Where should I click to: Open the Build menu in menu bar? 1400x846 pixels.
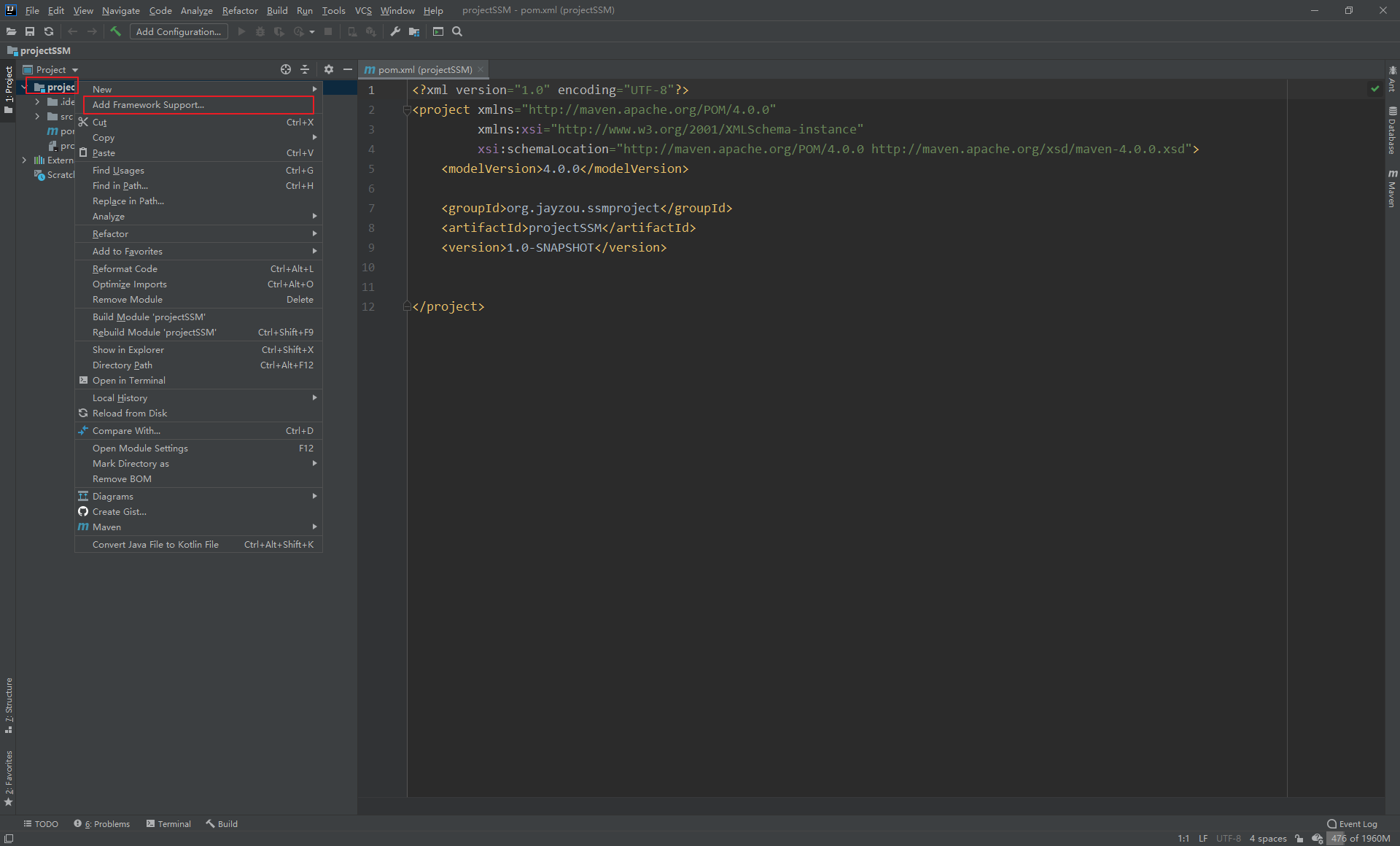click(x=277, y=10)
